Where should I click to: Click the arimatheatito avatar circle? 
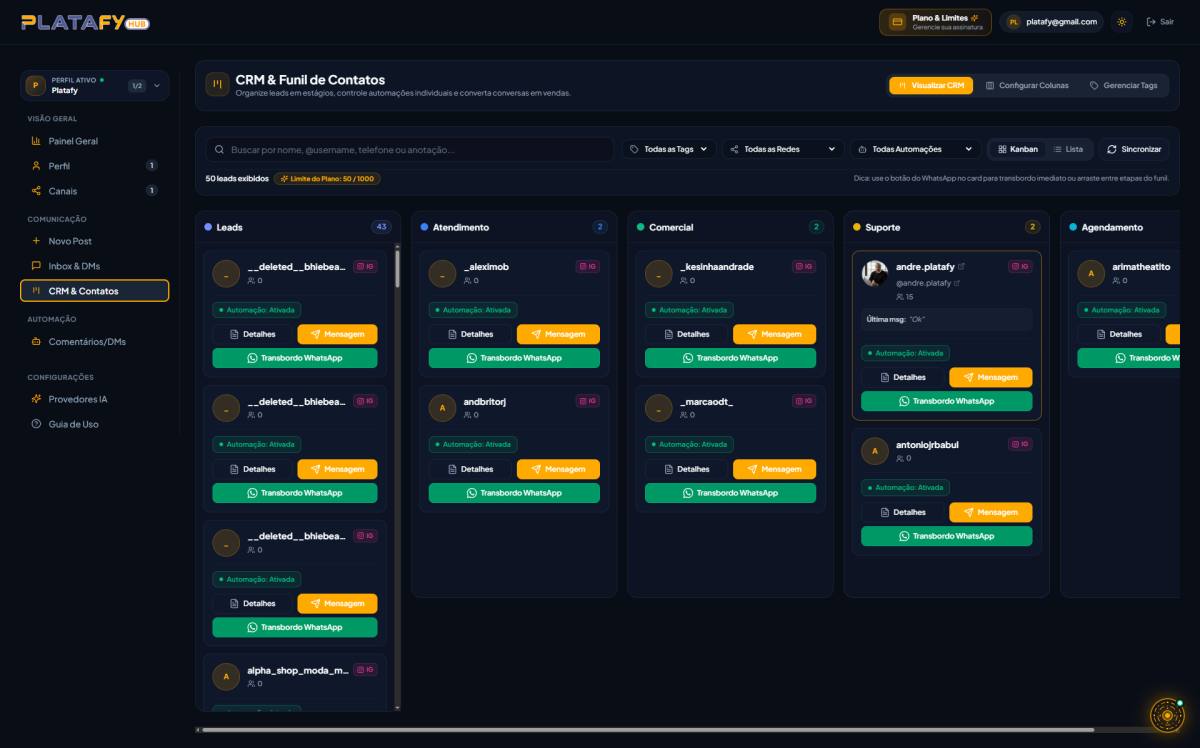point(1090,274)
